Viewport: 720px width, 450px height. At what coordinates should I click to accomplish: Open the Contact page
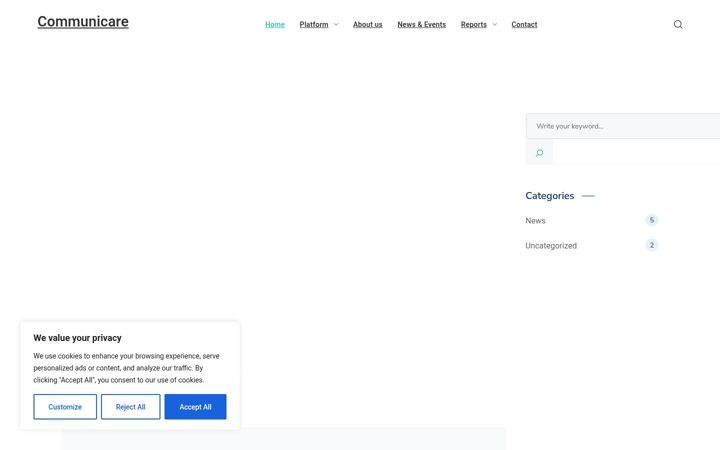click(x=524, y=24)
